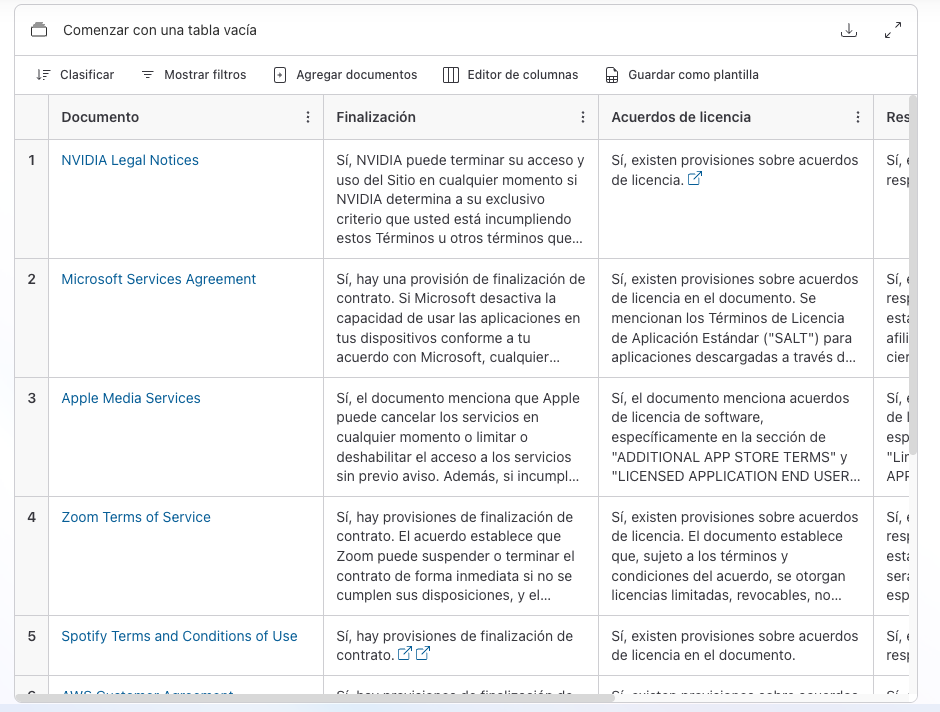
Task: Click the Apple Finalización cell text
Action: [x=458, y=437]
